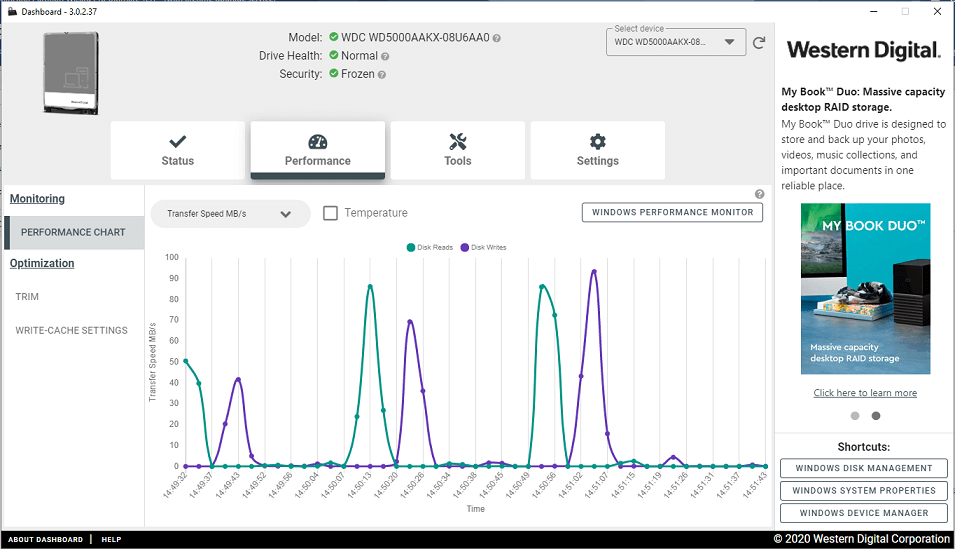Screen dimensions: 955x549
Task: Click the Optimization section heading
Action: pyautogui.click(x=42, y=263)
